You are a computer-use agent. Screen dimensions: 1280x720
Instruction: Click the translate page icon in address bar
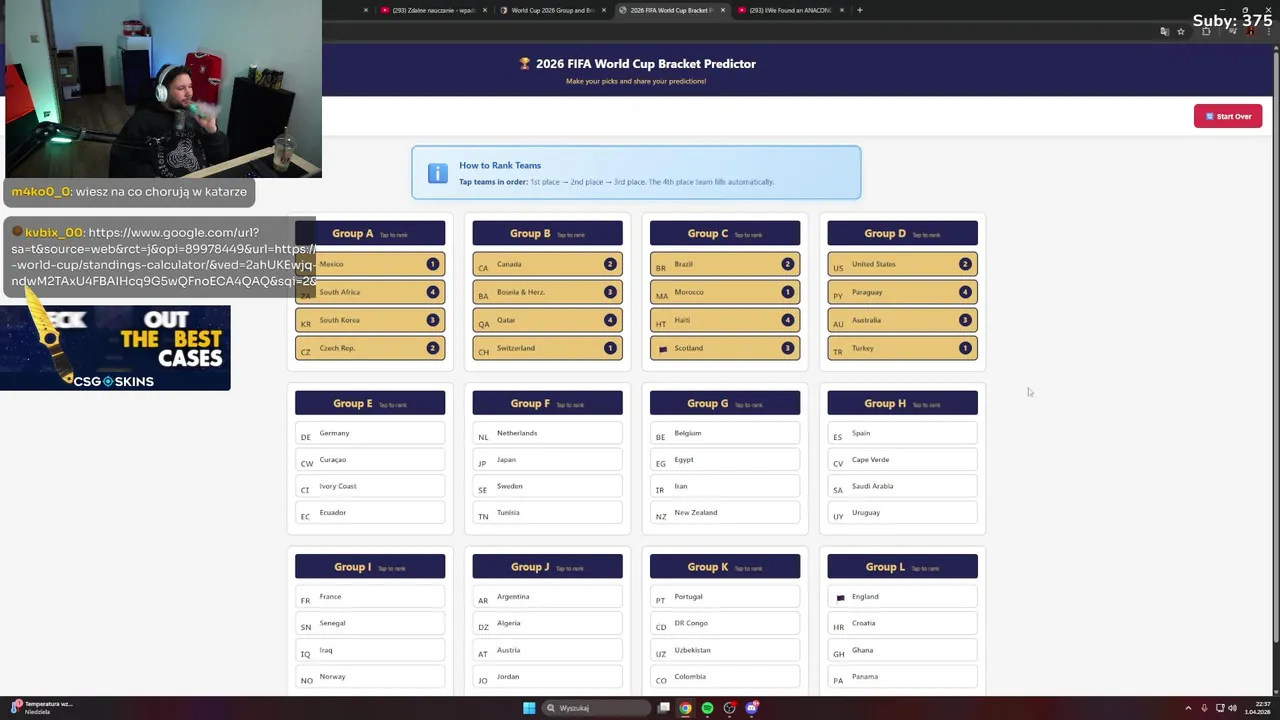(x=1164, y=32)
